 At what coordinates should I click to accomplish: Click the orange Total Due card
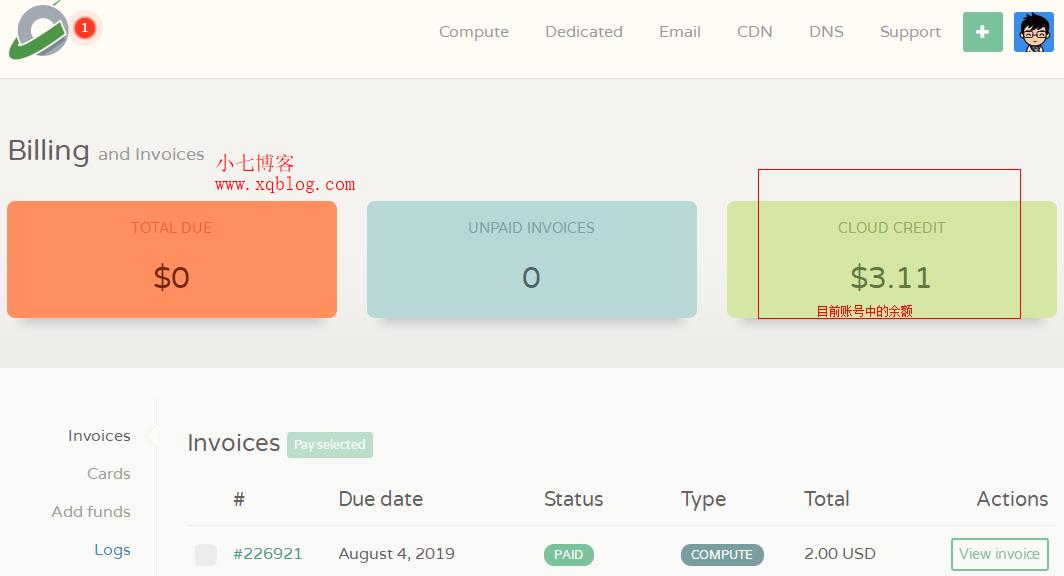[172, 259]
